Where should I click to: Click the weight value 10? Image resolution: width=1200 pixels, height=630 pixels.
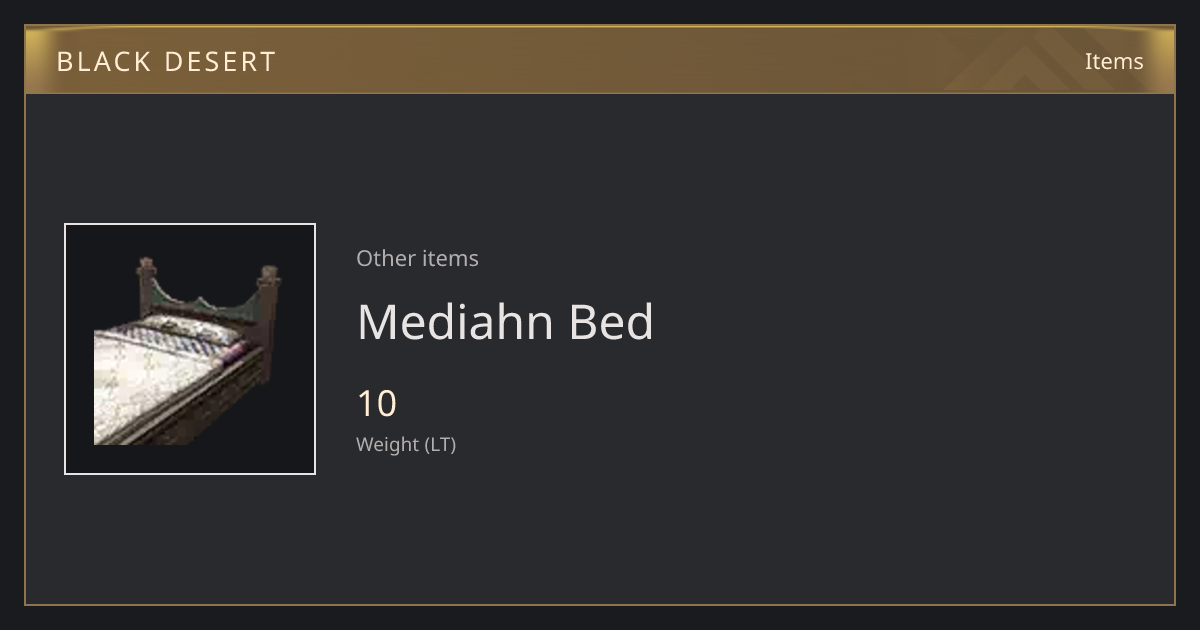pos(377,404)
